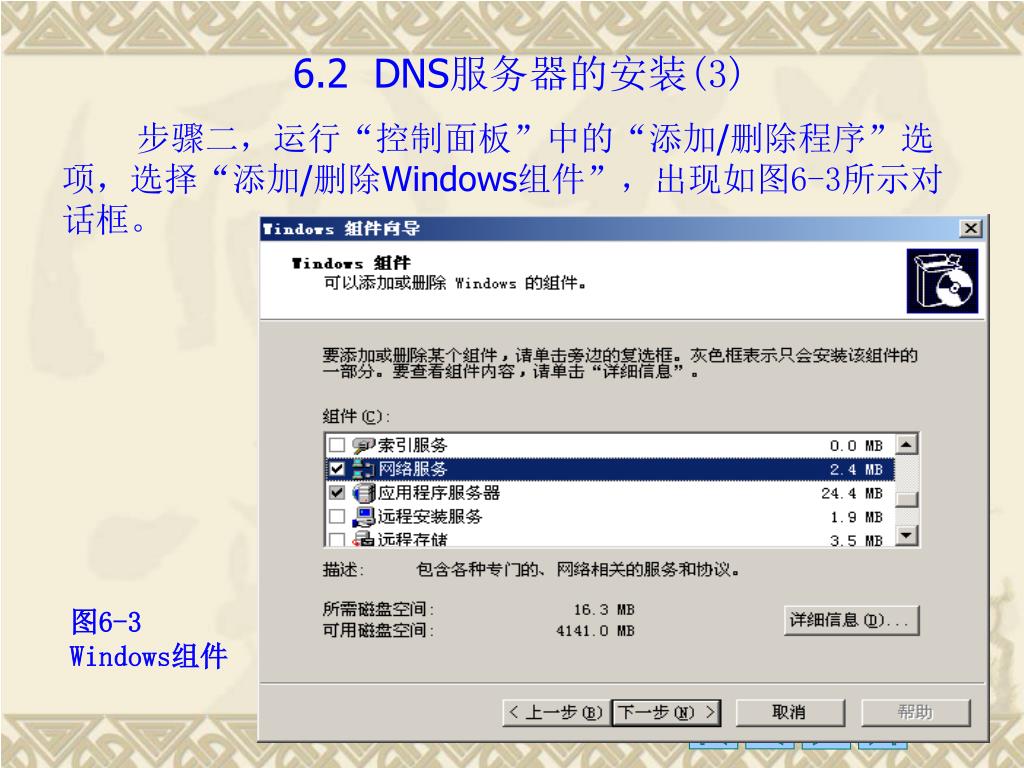Screen dimensions: 1024x768
Task: Click the 网络服务 network icon
Action: point(363,469)
